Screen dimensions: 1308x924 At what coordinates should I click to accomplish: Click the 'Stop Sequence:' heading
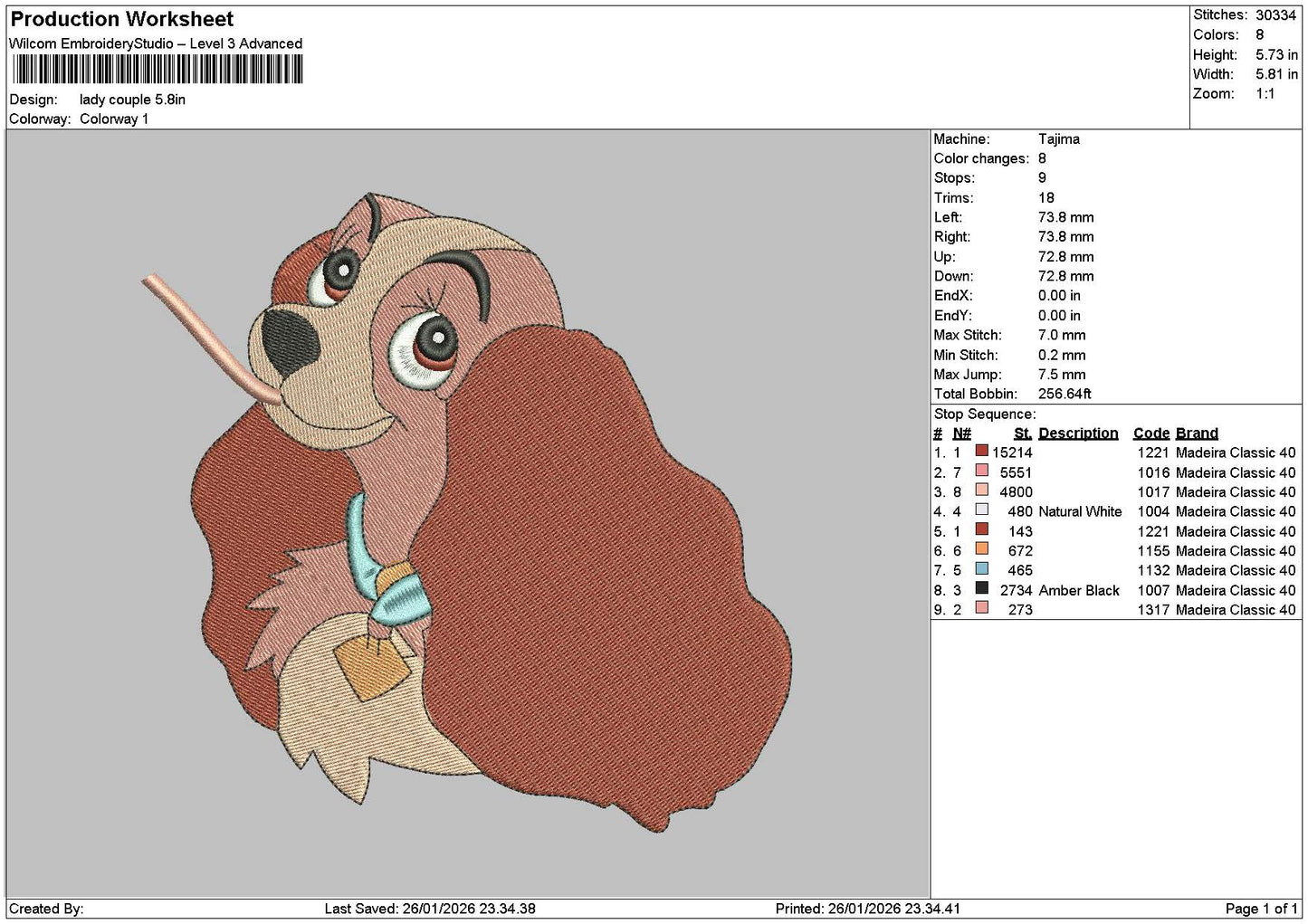[985, 414]
